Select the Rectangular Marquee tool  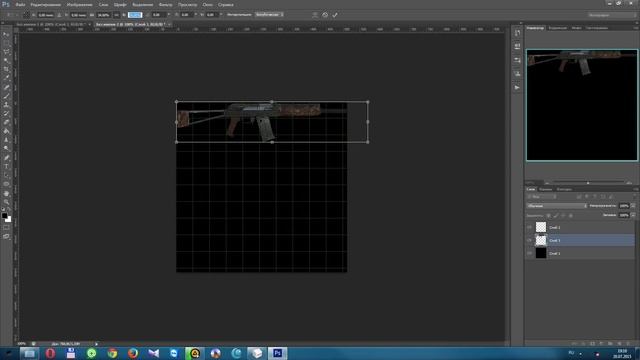click(6, 43)
